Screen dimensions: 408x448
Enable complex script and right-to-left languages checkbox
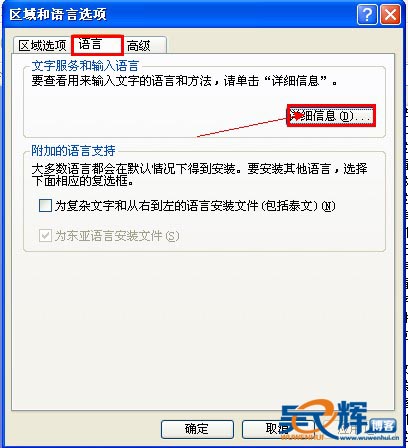pos(45,206)
